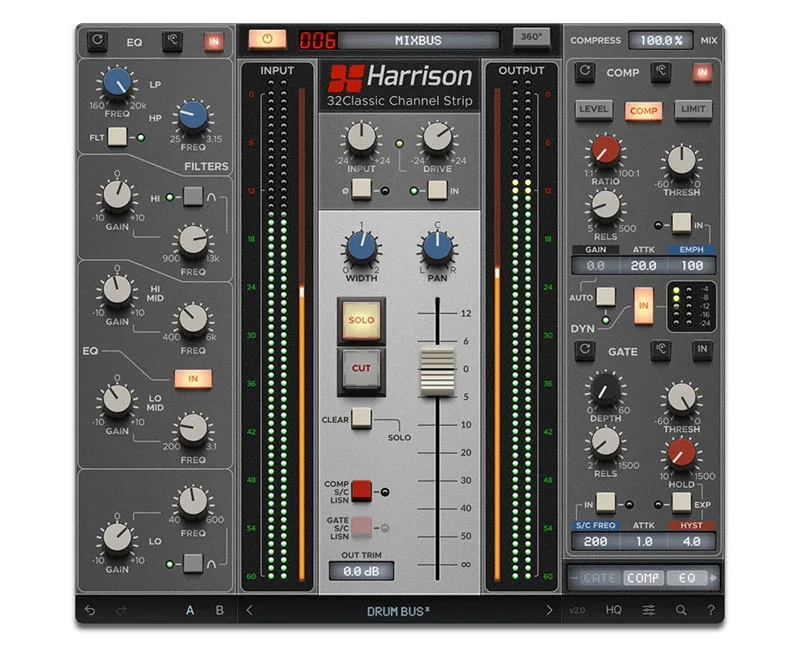The height and width of the screenshot is (645, 800).
Task: Toggle the GATE section IN button
Action: (x=702, y=349)
